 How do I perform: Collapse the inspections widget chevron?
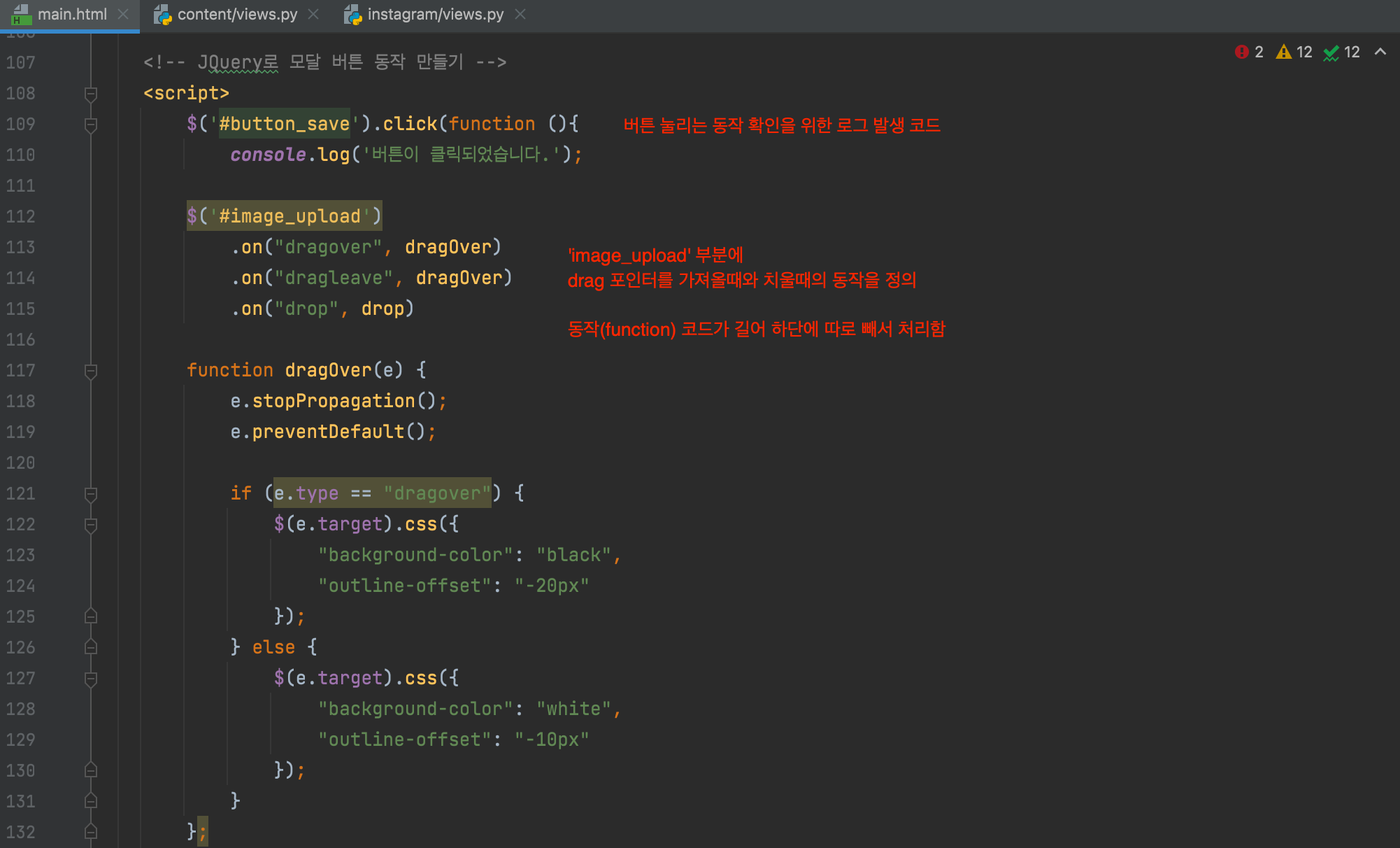click(x=1380, y=52)
